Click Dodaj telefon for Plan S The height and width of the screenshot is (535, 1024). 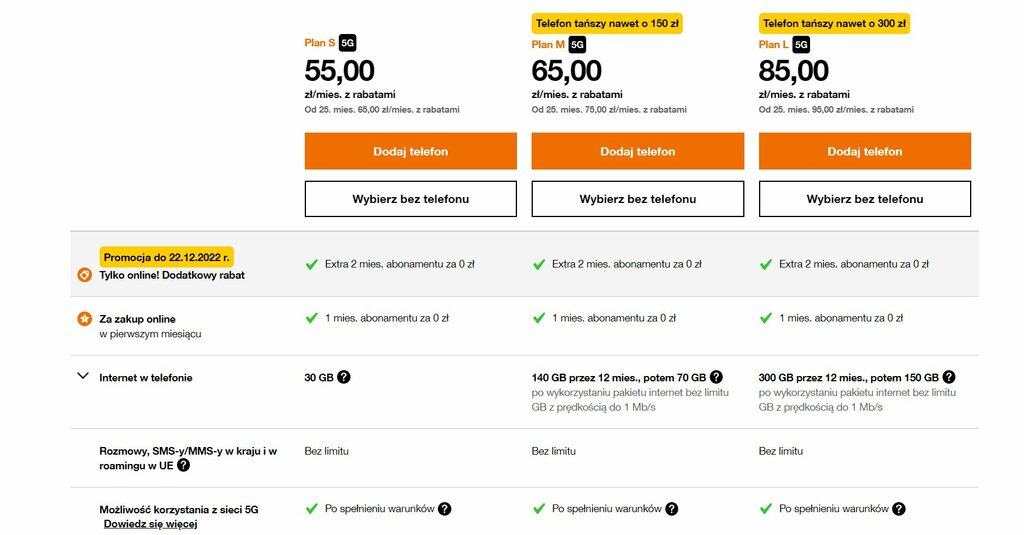(x=411, y=152)
